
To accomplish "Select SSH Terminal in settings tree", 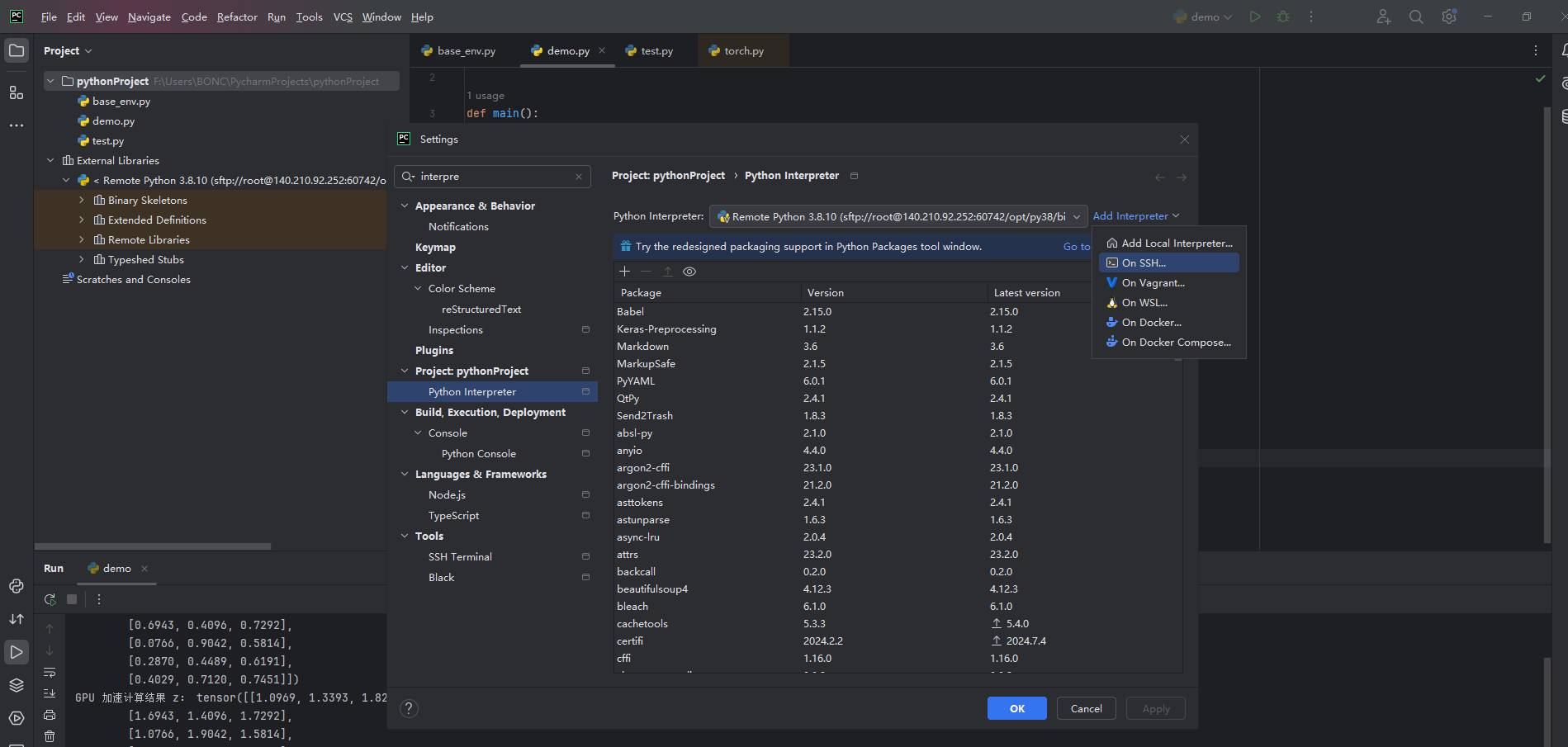I will click(x=460, y=556).
